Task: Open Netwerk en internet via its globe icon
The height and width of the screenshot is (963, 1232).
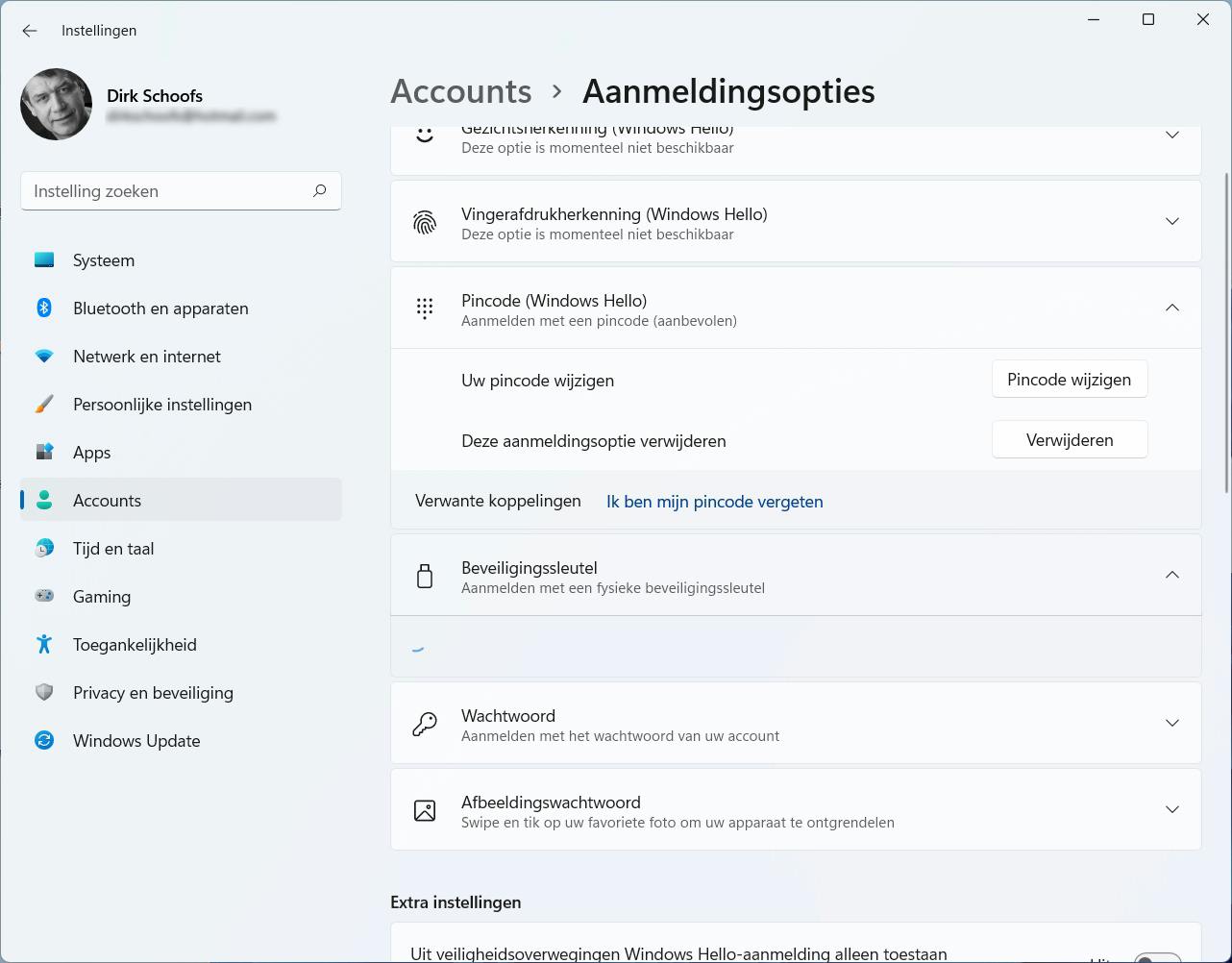Action: coord(44,356)
